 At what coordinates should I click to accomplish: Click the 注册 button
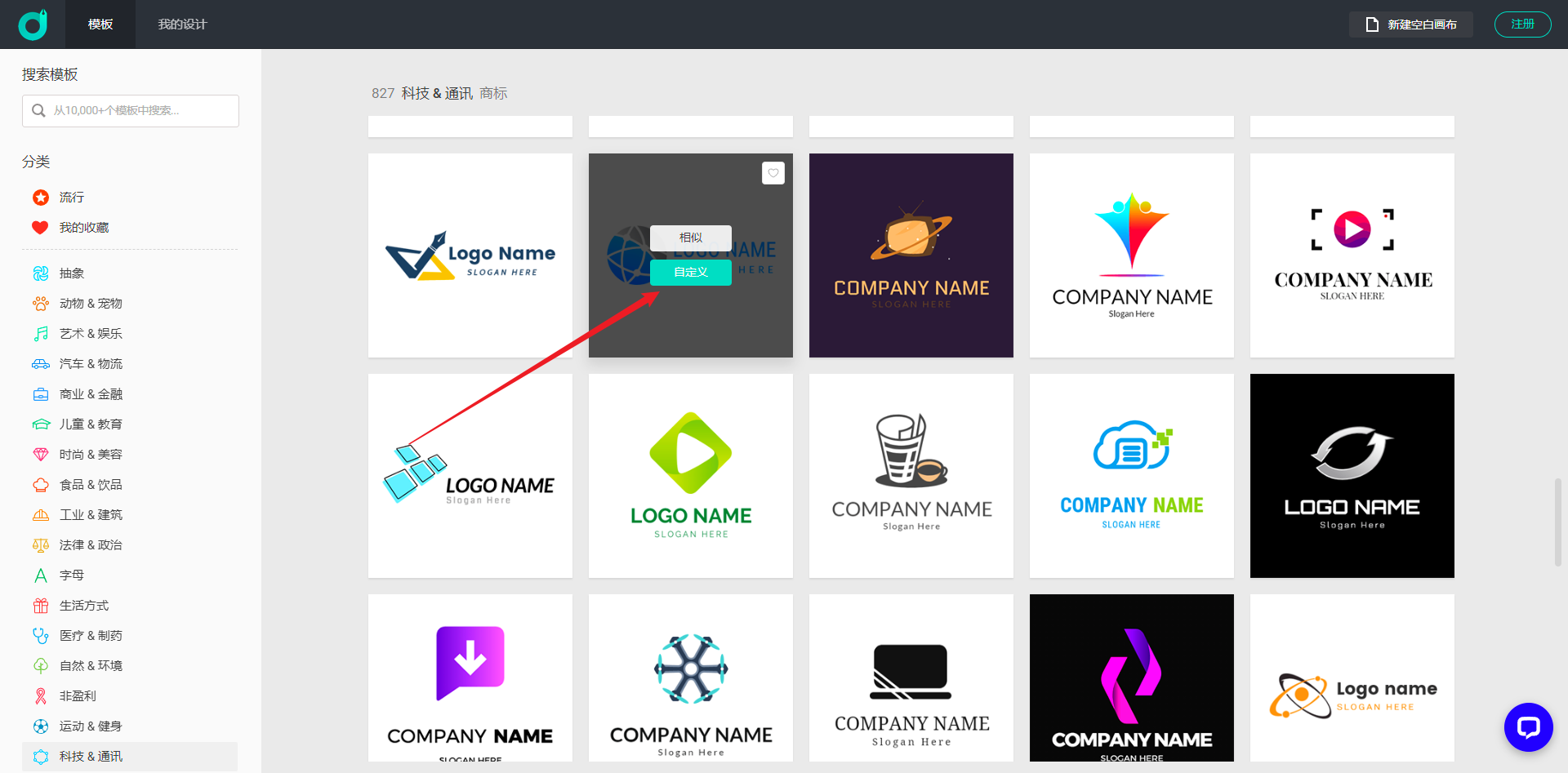click(x=1522, y=24)
